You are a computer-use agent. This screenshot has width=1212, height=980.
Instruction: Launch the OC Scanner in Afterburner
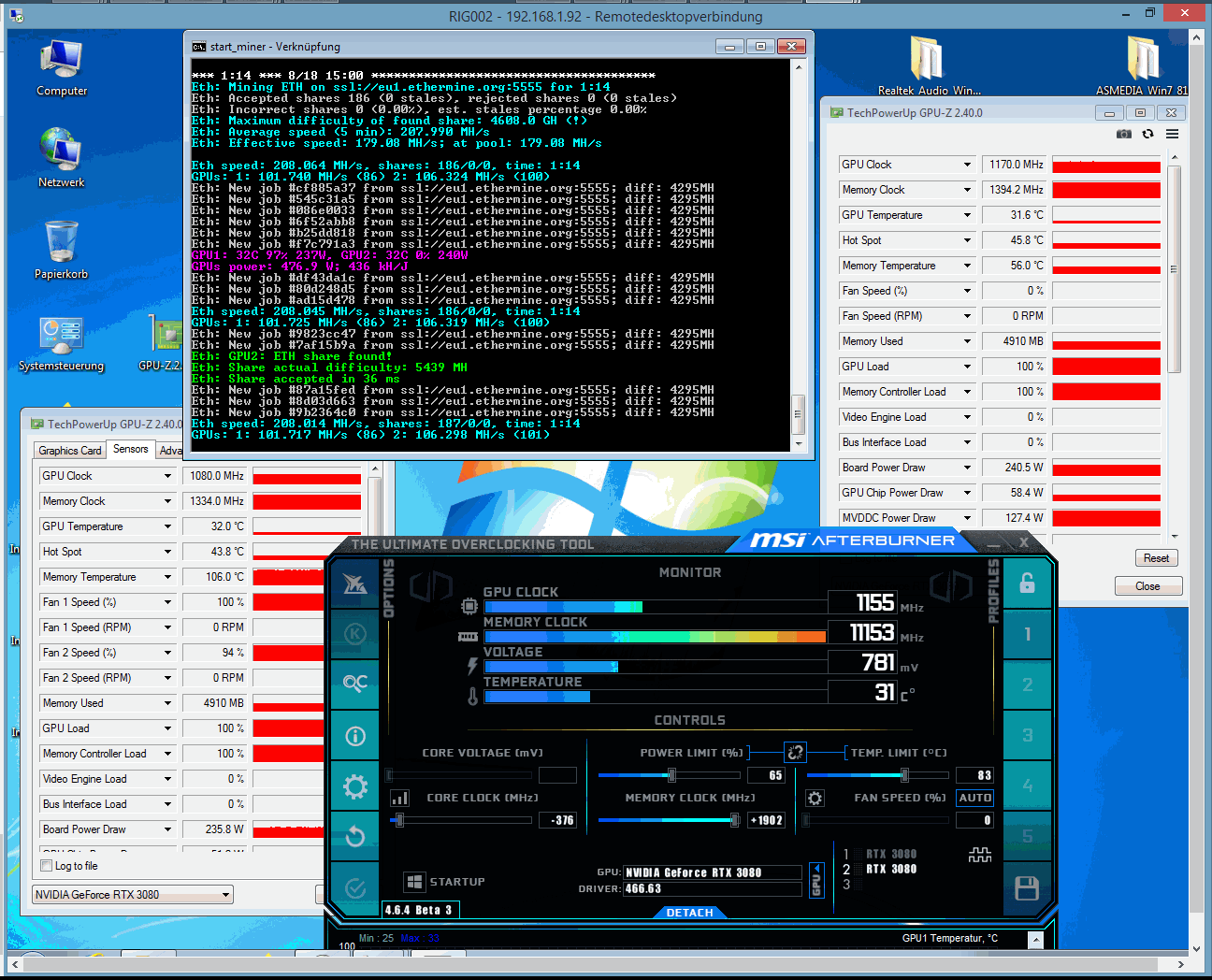[355, 684]
